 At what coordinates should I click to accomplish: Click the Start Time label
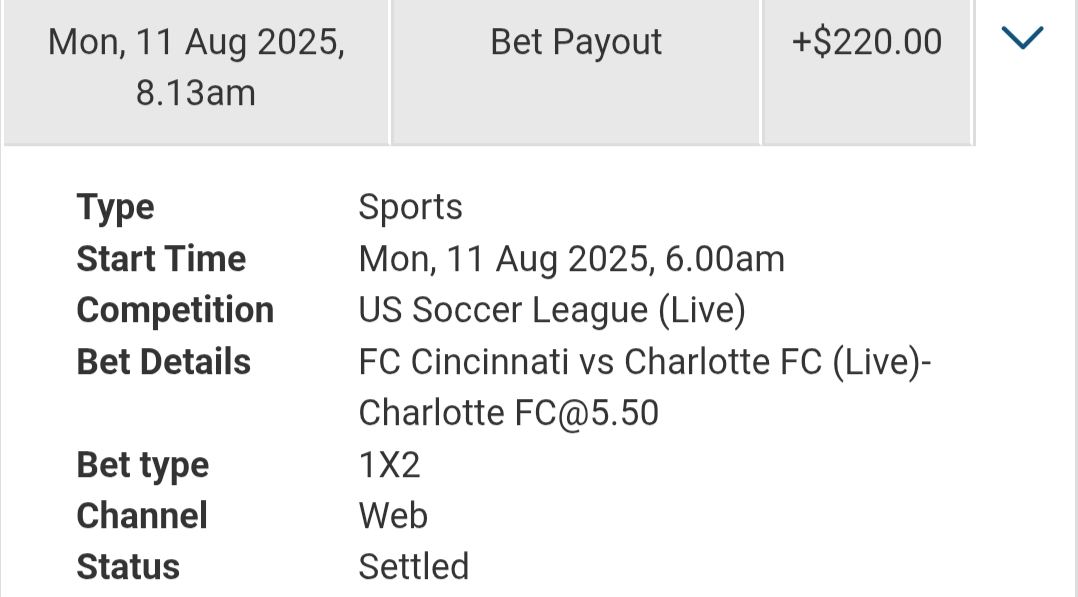[x=161, y=259]
